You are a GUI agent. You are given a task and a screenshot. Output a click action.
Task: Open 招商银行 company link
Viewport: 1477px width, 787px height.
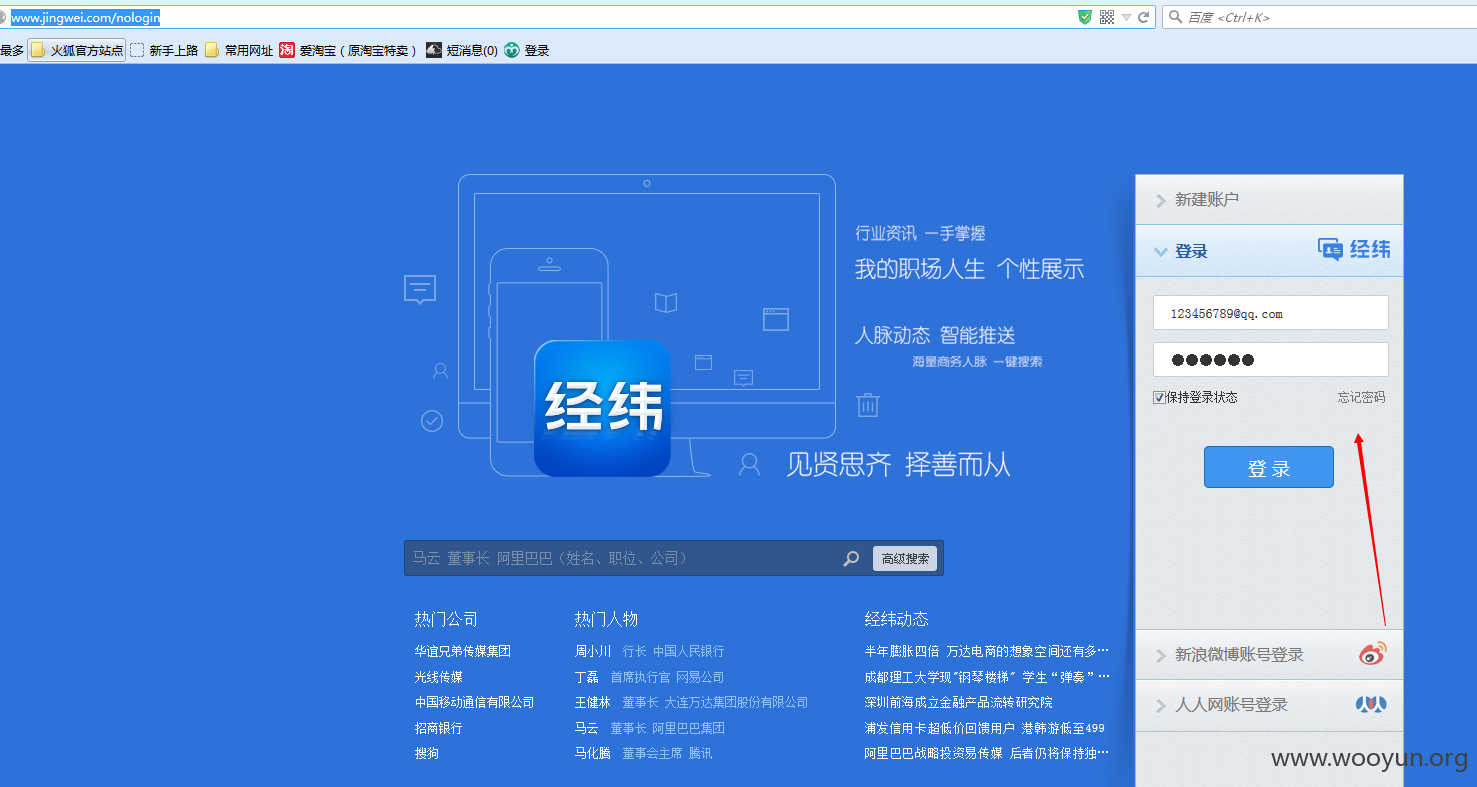click(439, 728)
